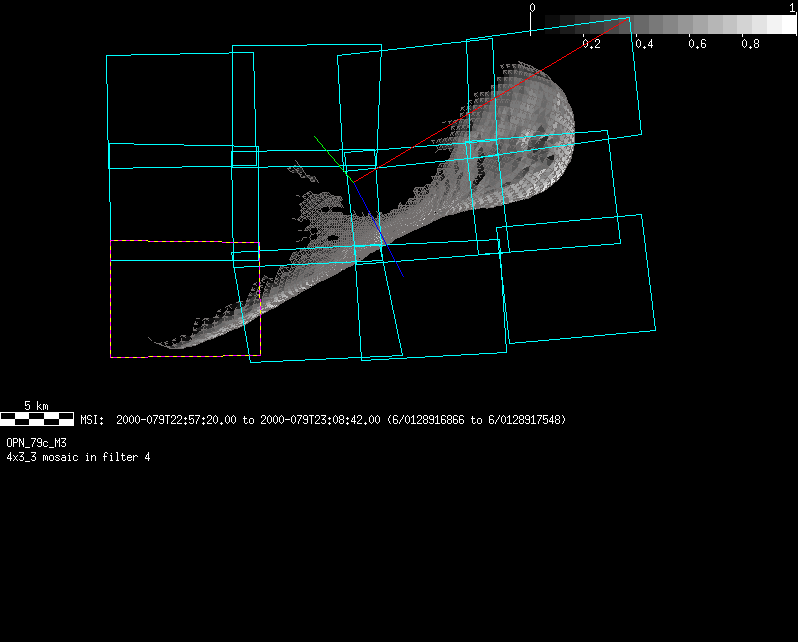
Task: Click the "4x3_3 mosaic in filter 4" text
Action: 78,457
